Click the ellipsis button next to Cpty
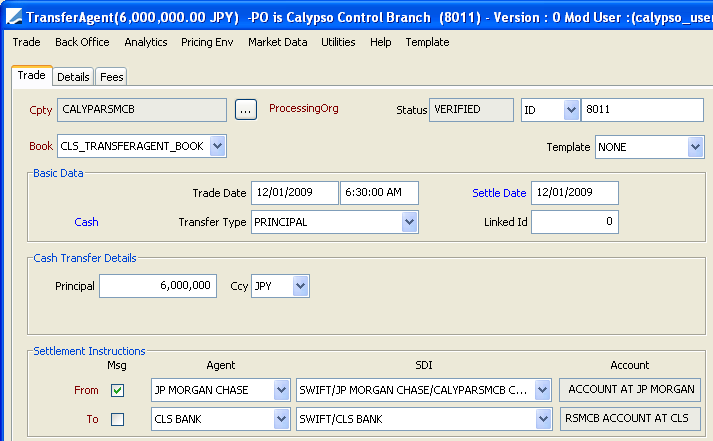Screen dimensions: 713x441 pyautogui.click(x=246, y=110)
